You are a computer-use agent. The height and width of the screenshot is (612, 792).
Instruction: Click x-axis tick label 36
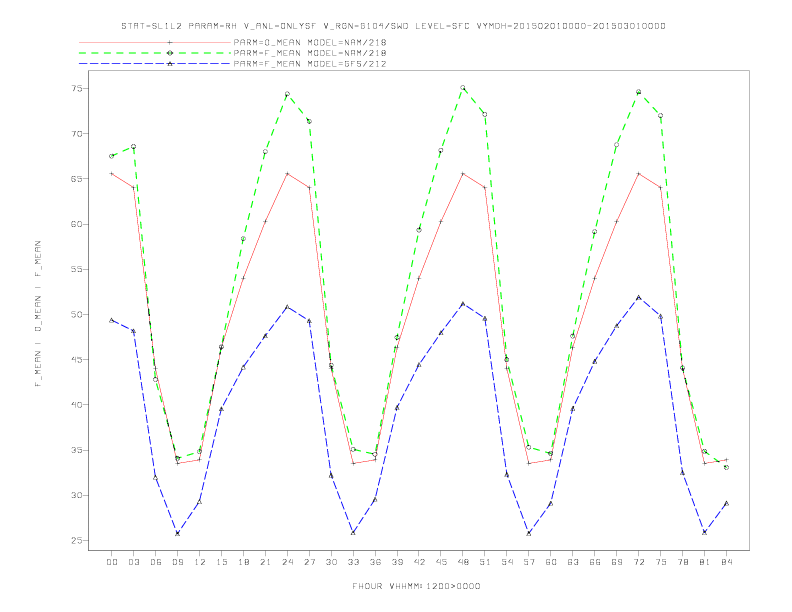375,562
